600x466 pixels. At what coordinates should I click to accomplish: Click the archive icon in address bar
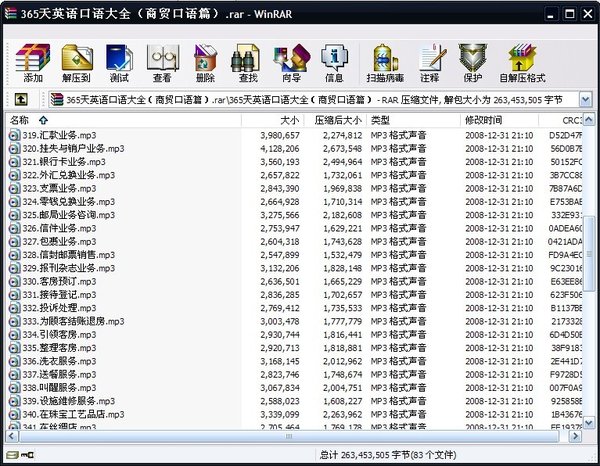point(57,100)
